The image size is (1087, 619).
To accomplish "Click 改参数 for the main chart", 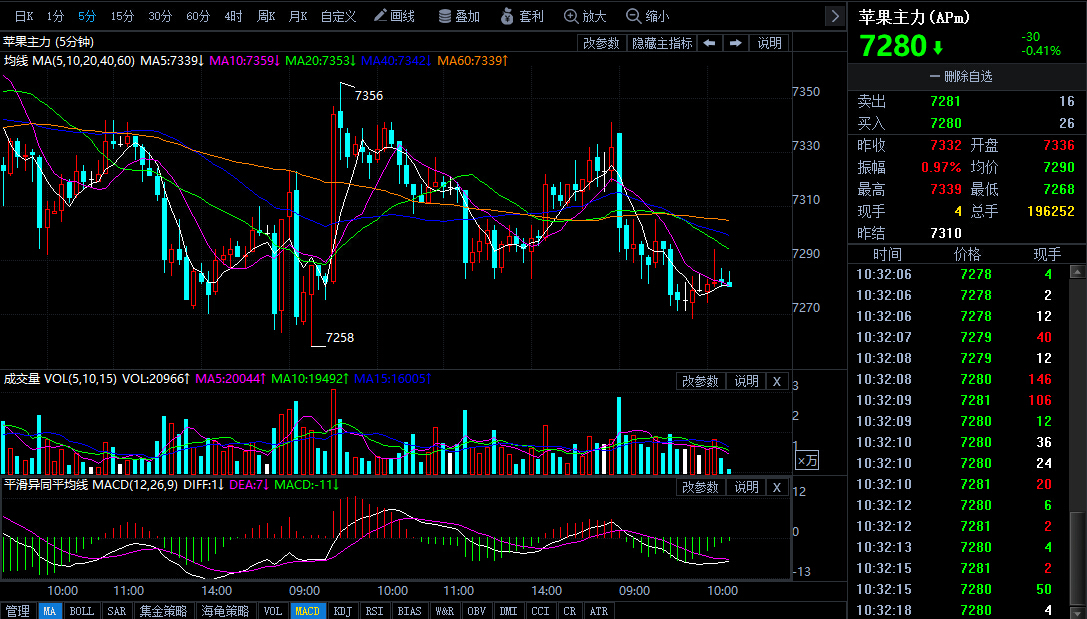I will tap(601, 43).
